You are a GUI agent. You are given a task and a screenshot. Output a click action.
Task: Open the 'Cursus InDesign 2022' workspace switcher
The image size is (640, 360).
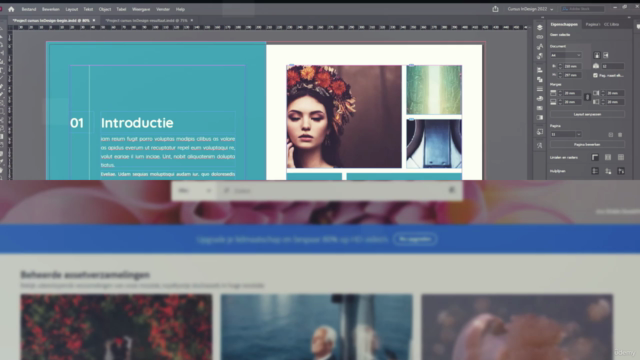(530, 9)
